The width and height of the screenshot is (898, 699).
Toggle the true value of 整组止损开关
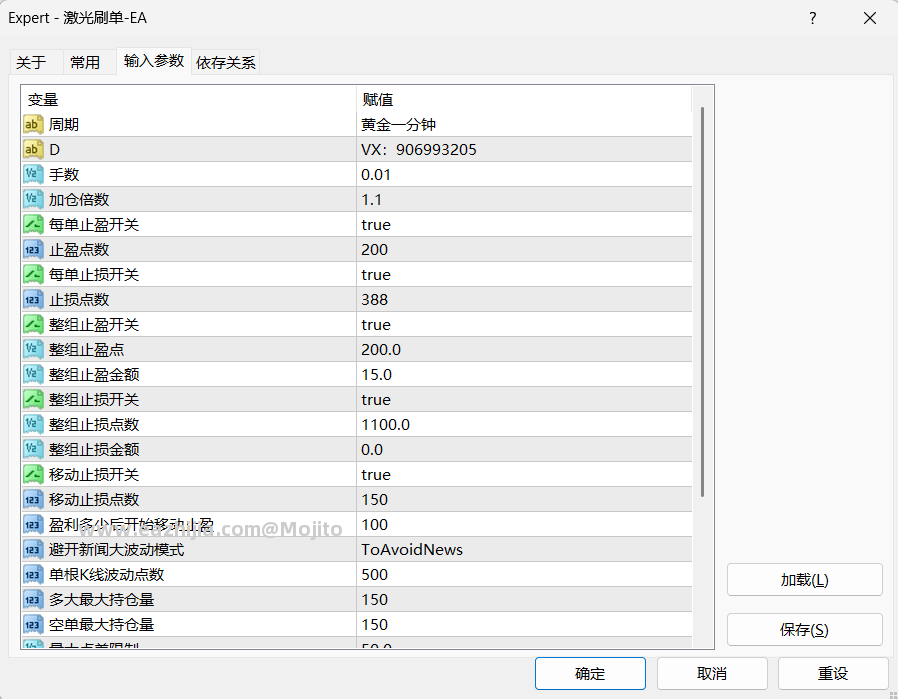tap(524, 400)
